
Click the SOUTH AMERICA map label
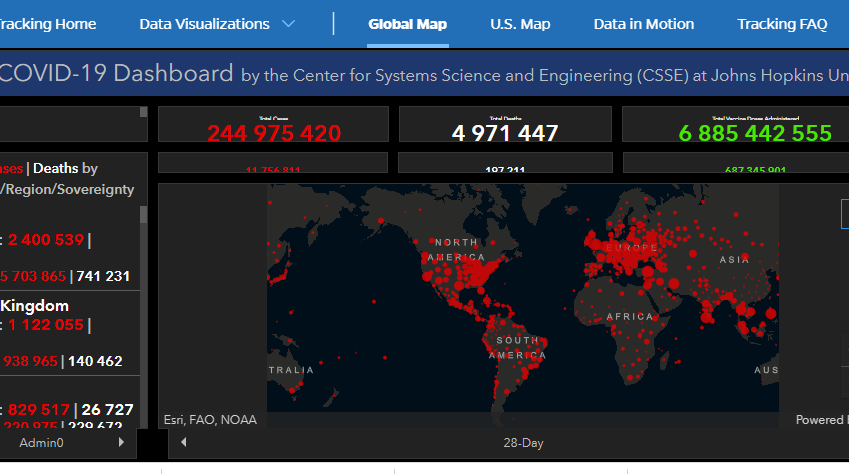tap(518, 347)
